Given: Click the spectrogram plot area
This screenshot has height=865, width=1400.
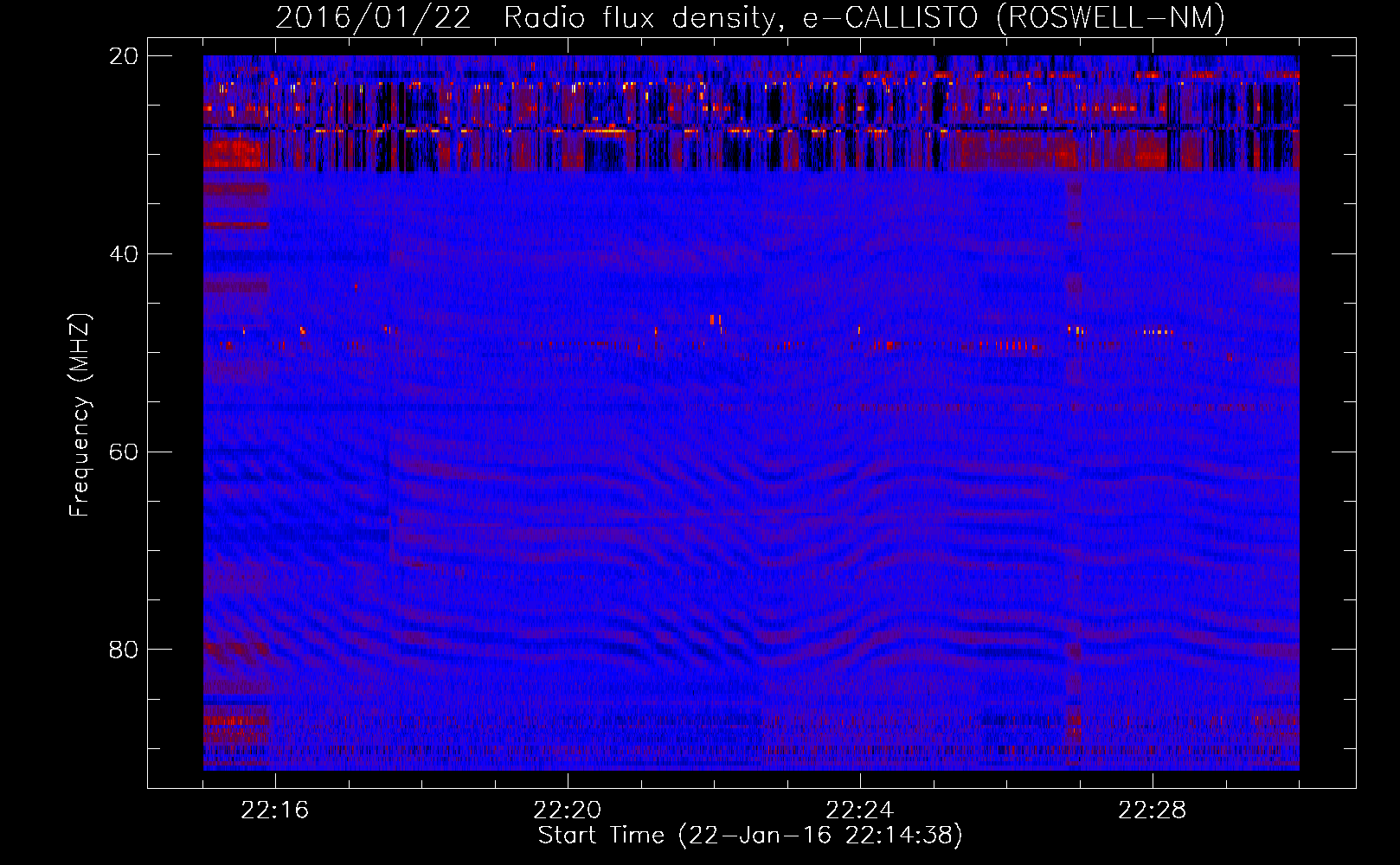Looking at the screenshot, I should pos(751,413).
